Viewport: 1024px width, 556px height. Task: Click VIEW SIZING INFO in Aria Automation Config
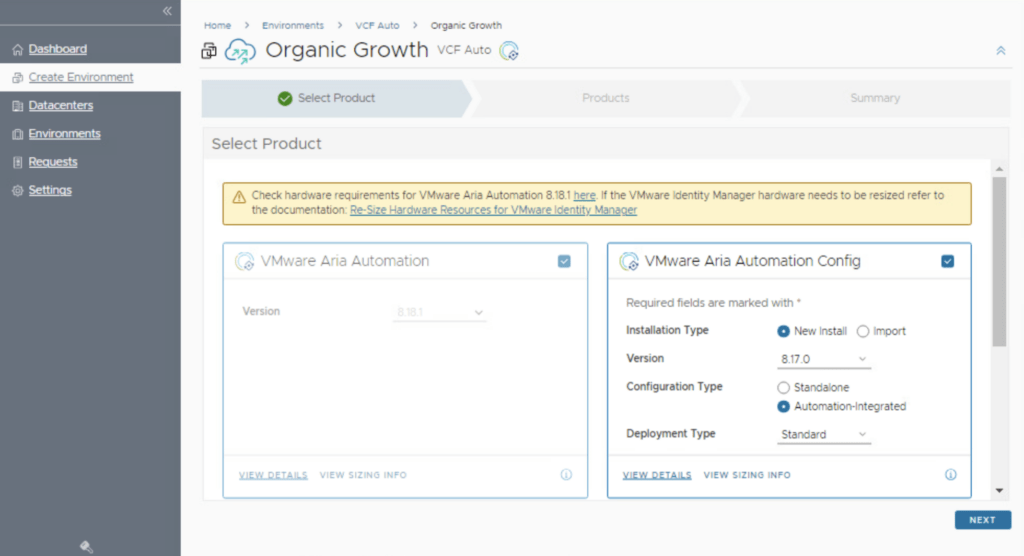point(747,475)
